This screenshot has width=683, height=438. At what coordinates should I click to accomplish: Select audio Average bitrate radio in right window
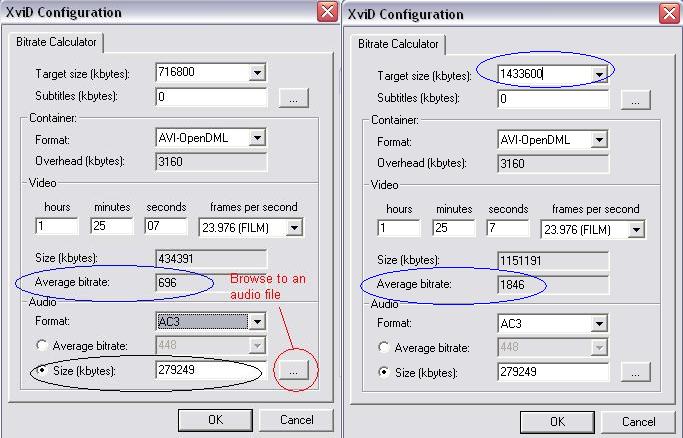[384, 347]
